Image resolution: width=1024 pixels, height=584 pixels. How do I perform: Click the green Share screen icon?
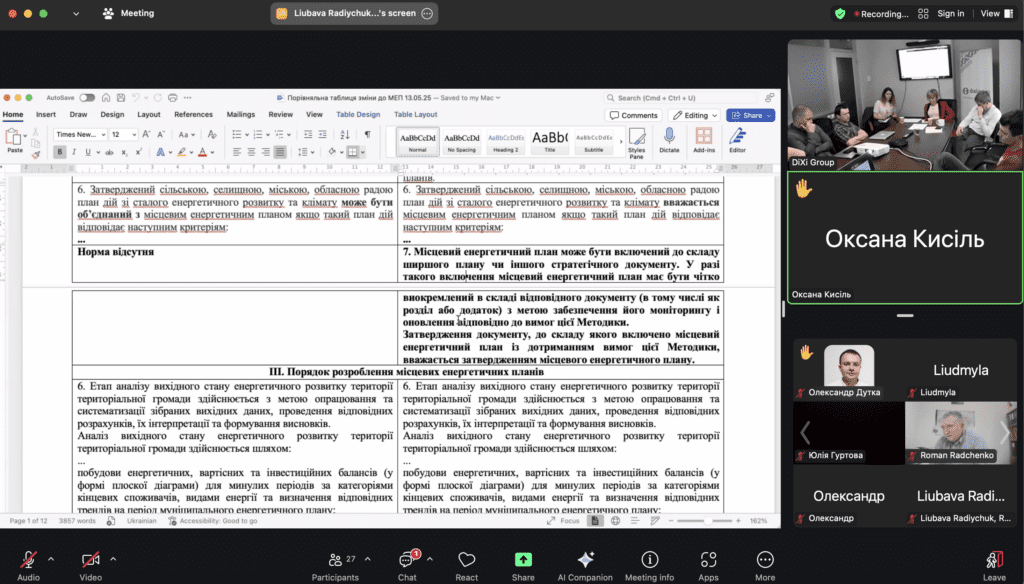pyautogui.click(x=523, y=560)
